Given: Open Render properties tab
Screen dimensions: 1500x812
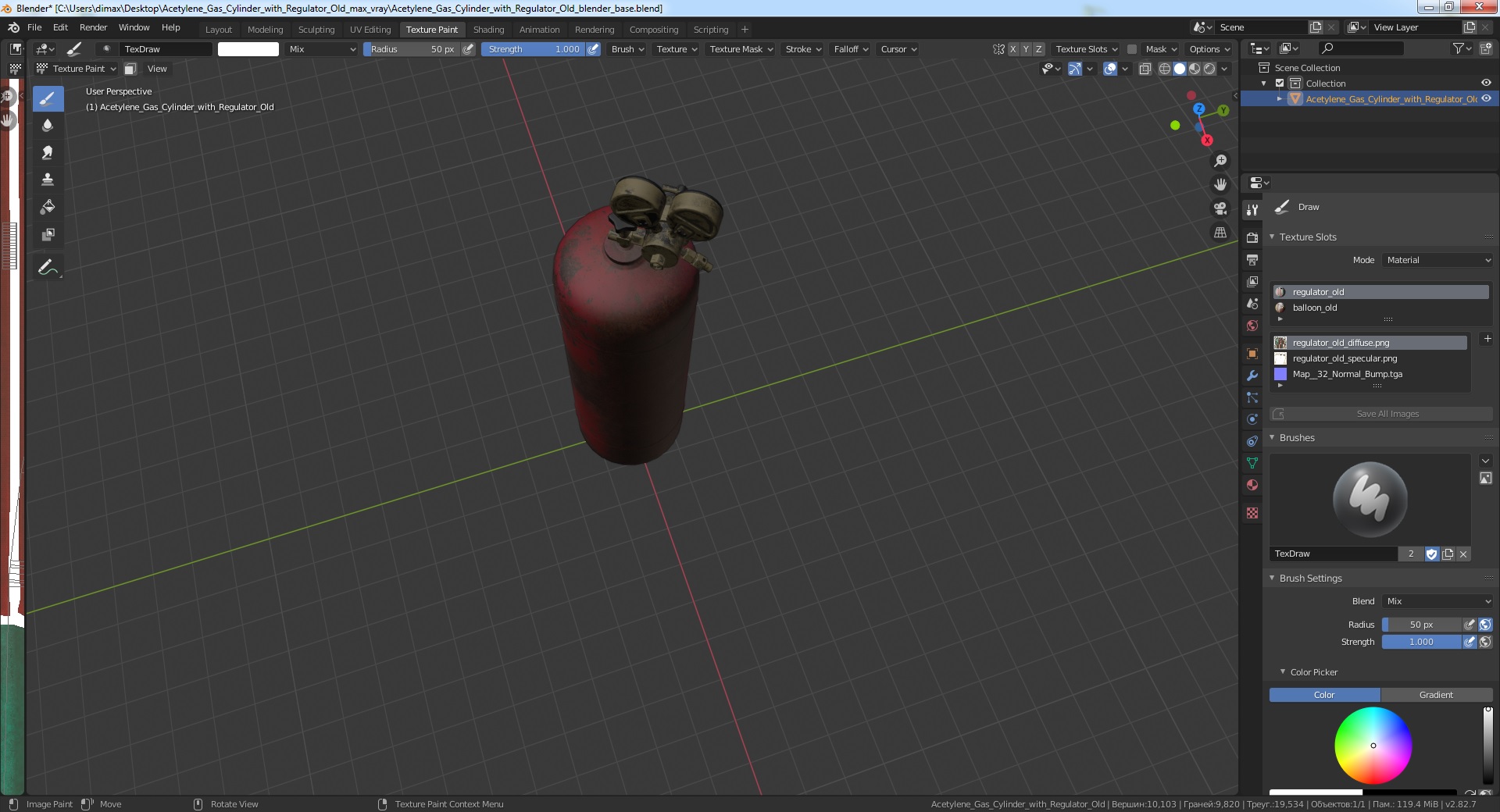Looking at the screenshot, I should [x=1252, y=237].
